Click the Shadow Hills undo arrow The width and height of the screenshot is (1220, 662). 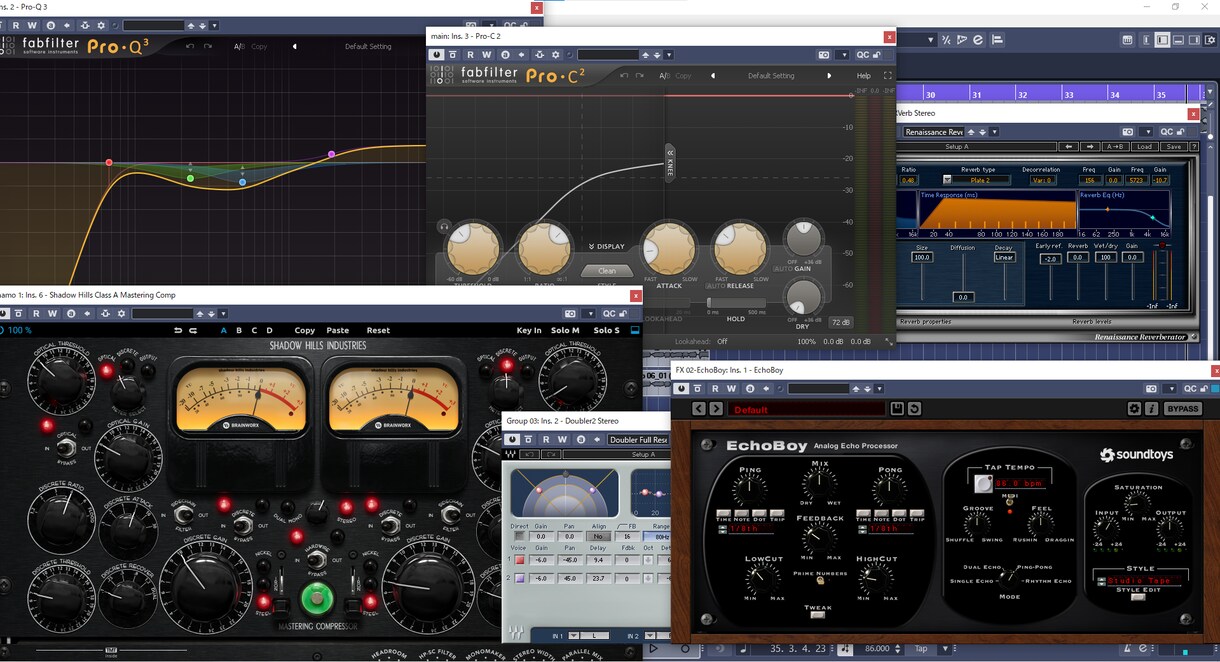pyautogui.click(x=178, y=330)
